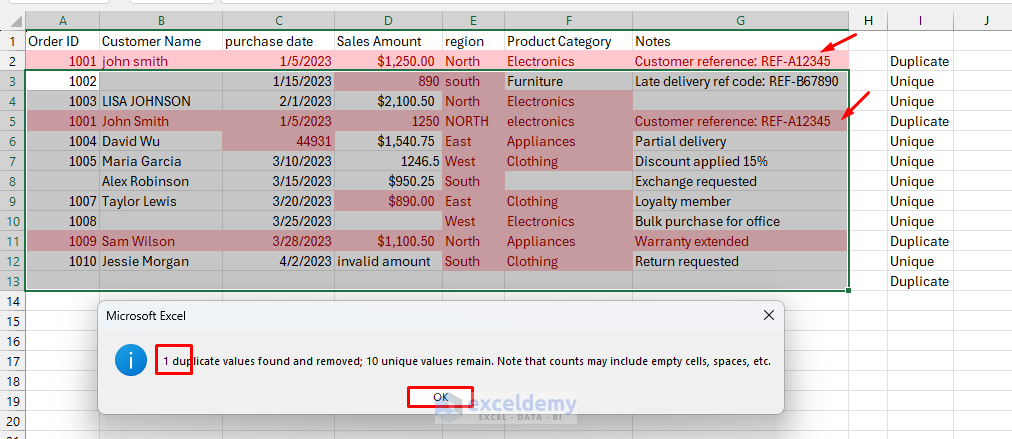Select all cells with the corner triangle

(12, 21)
